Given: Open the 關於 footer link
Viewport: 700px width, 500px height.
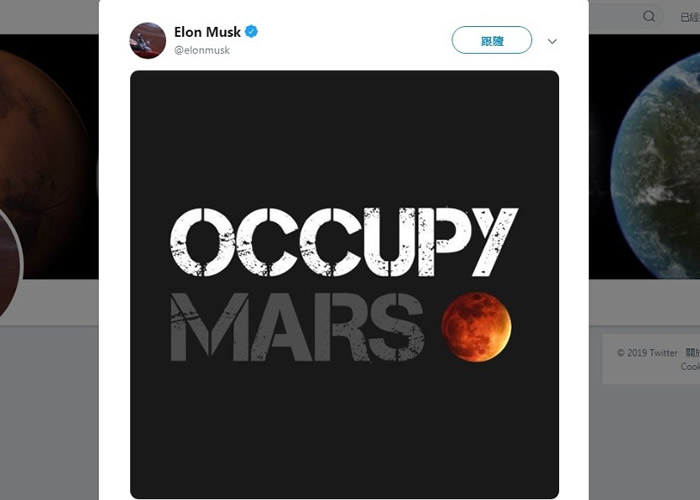Looking at the screenshot, I should (x=692, y=353).
